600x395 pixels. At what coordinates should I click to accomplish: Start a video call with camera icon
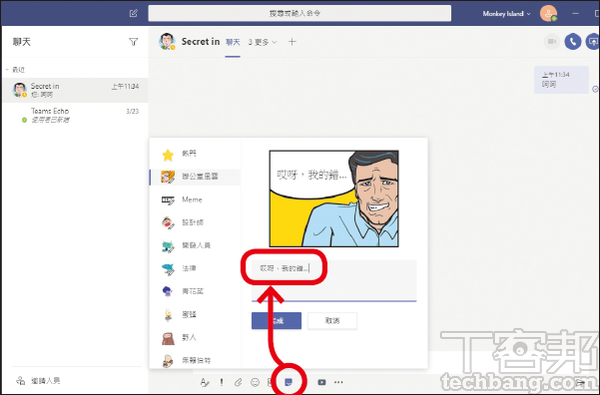pos(552,42)
